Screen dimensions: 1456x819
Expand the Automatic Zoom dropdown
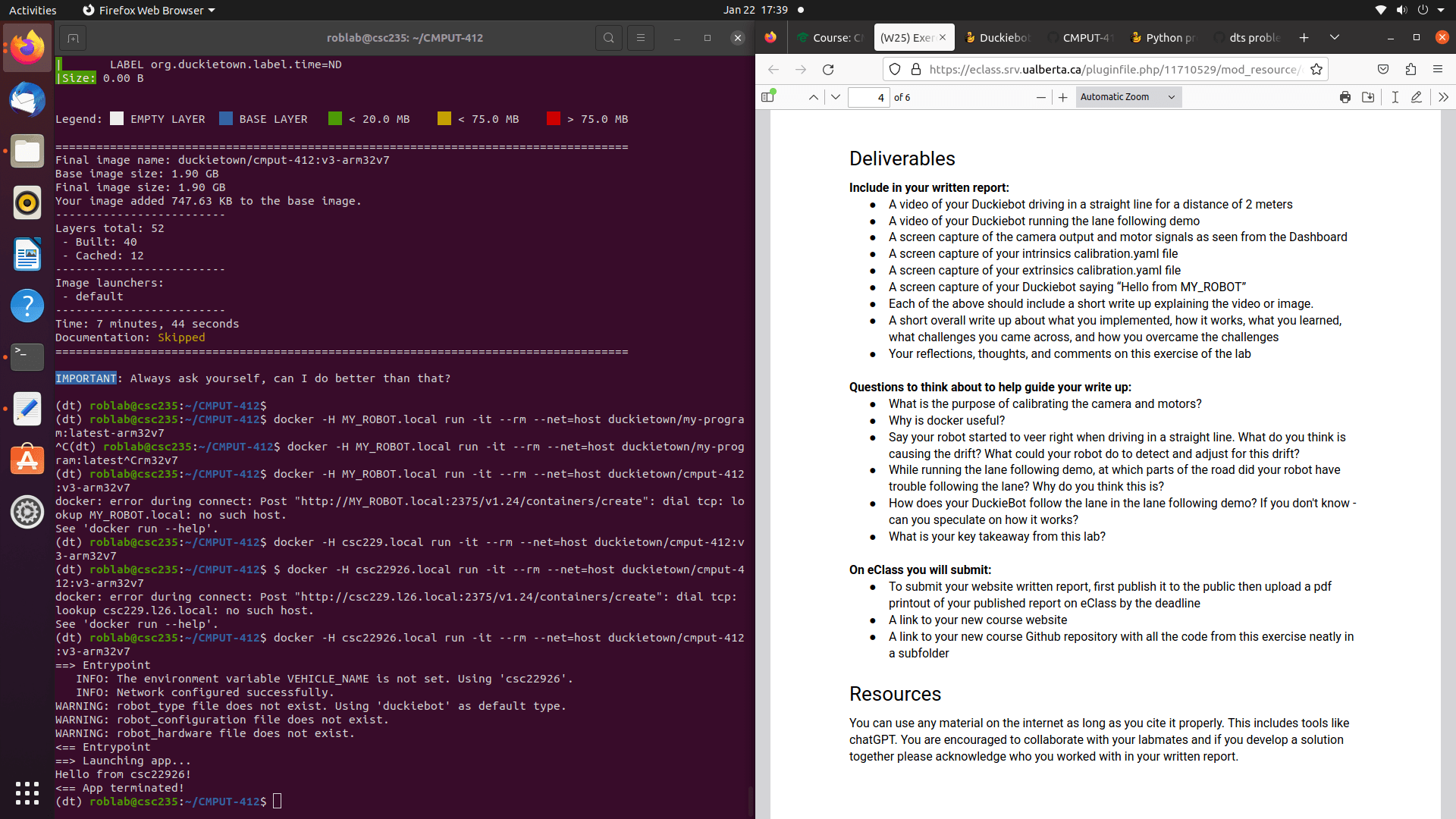[x=1128, y=97]
